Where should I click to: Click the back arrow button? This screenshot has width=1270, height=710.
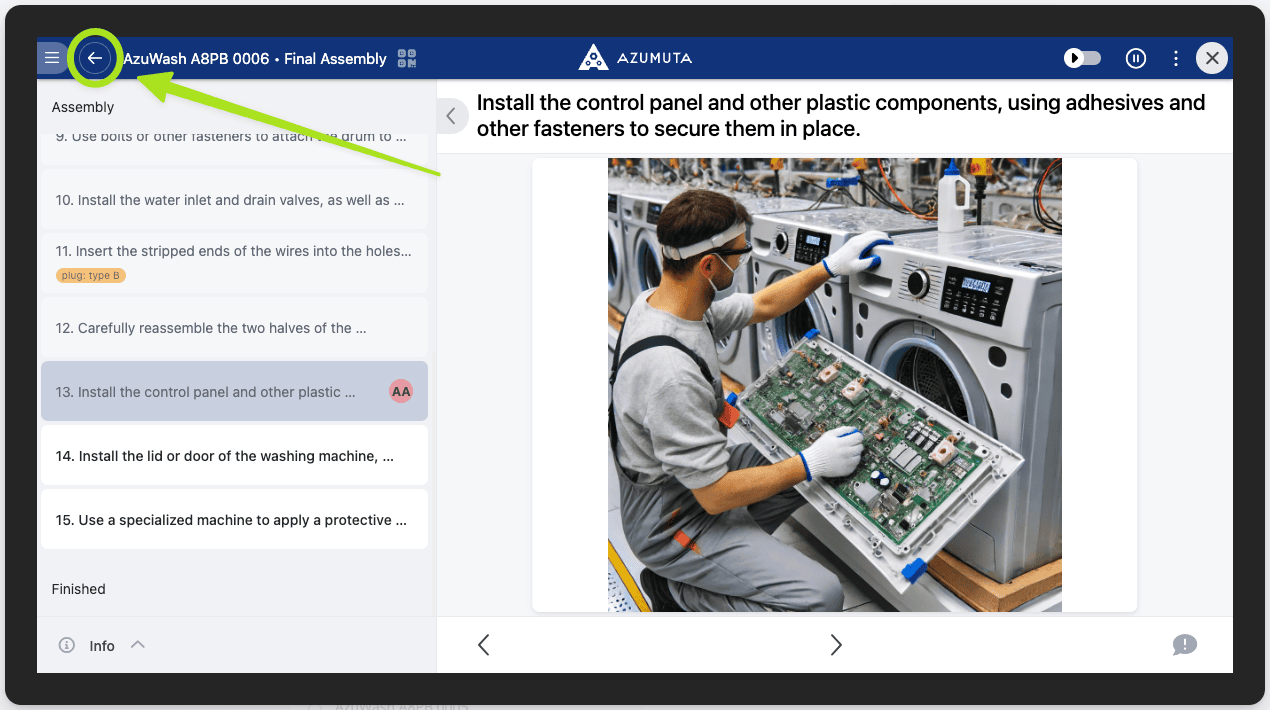95,58
